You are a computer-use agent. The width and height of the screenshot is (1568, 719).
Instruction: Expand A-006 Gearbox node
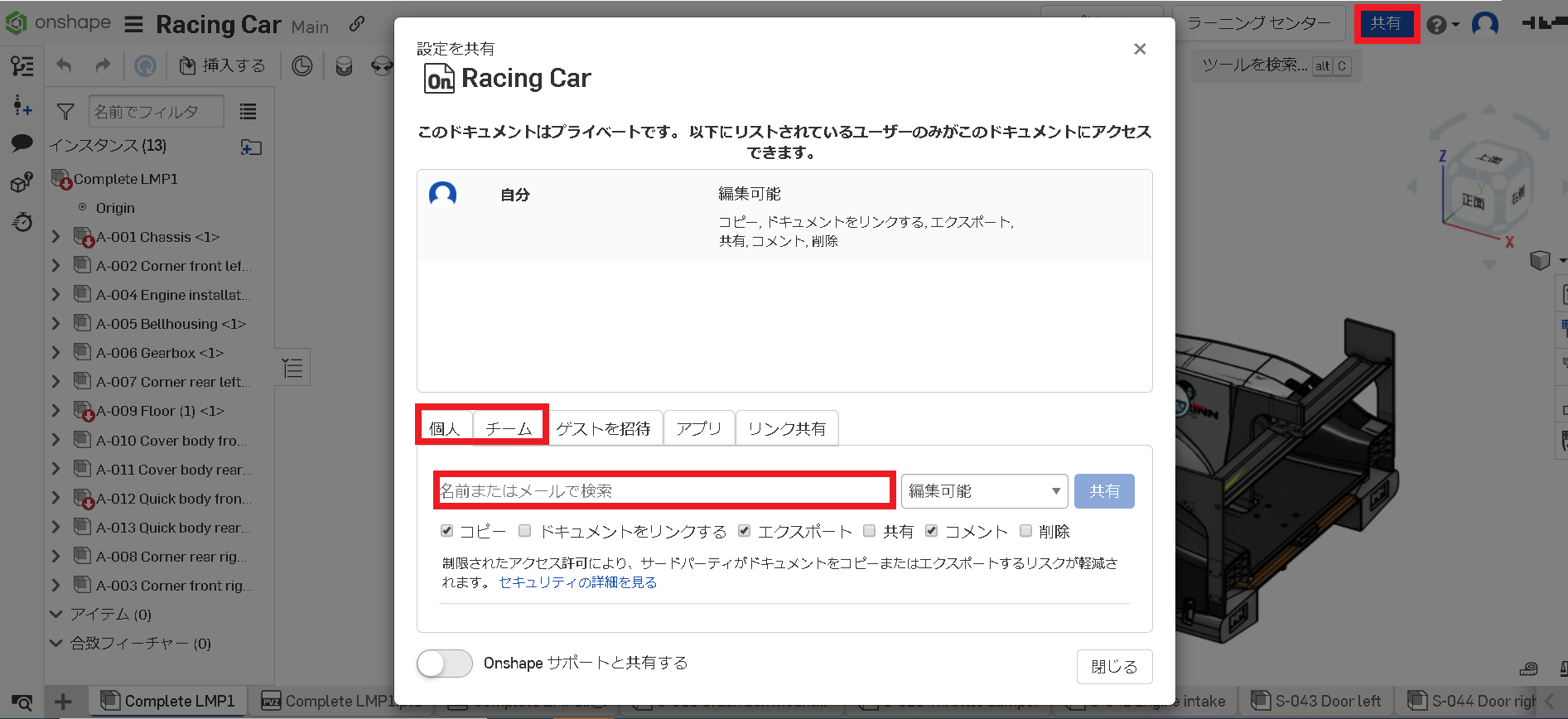(x=55, y=353)
